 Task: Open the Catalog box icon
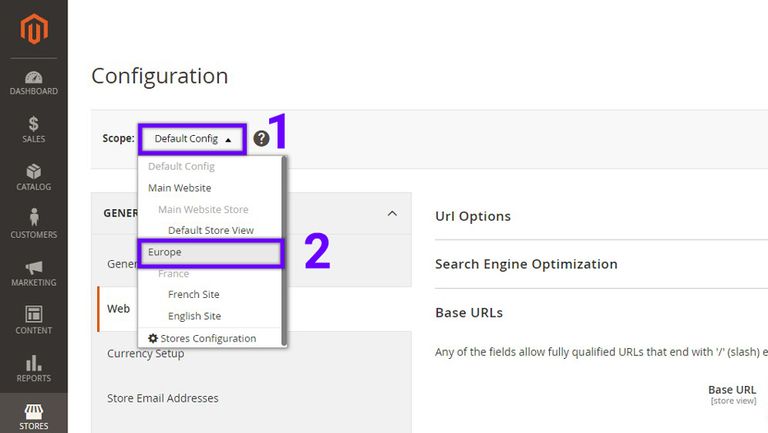(34, 171)
